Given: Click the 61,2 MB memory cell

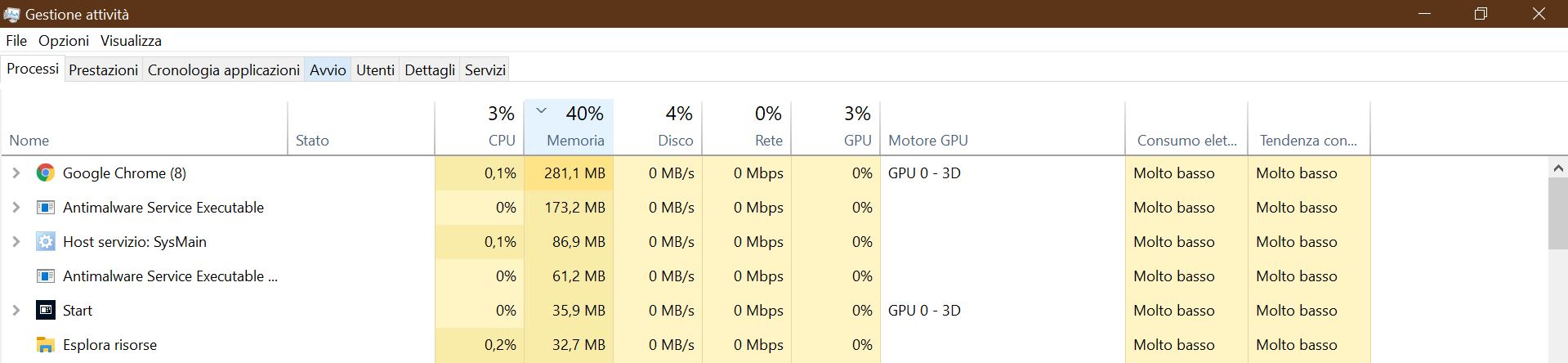Looking at the screenshot, I should [569, 276].
